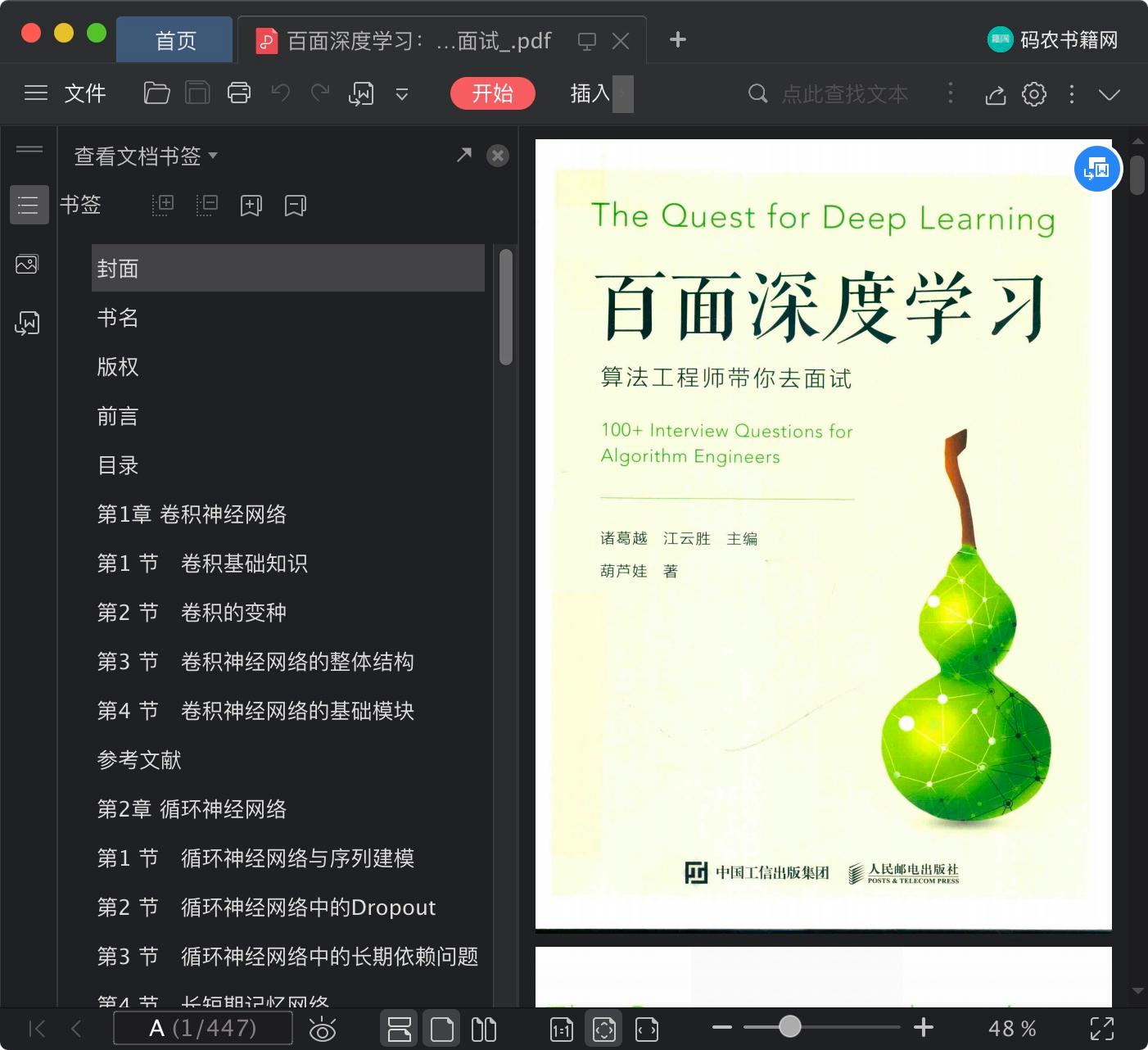Click the 点此查找文本 search field
This screenshot has height=1050, width=1148.
pyautogui.click(x=845, y=94)
